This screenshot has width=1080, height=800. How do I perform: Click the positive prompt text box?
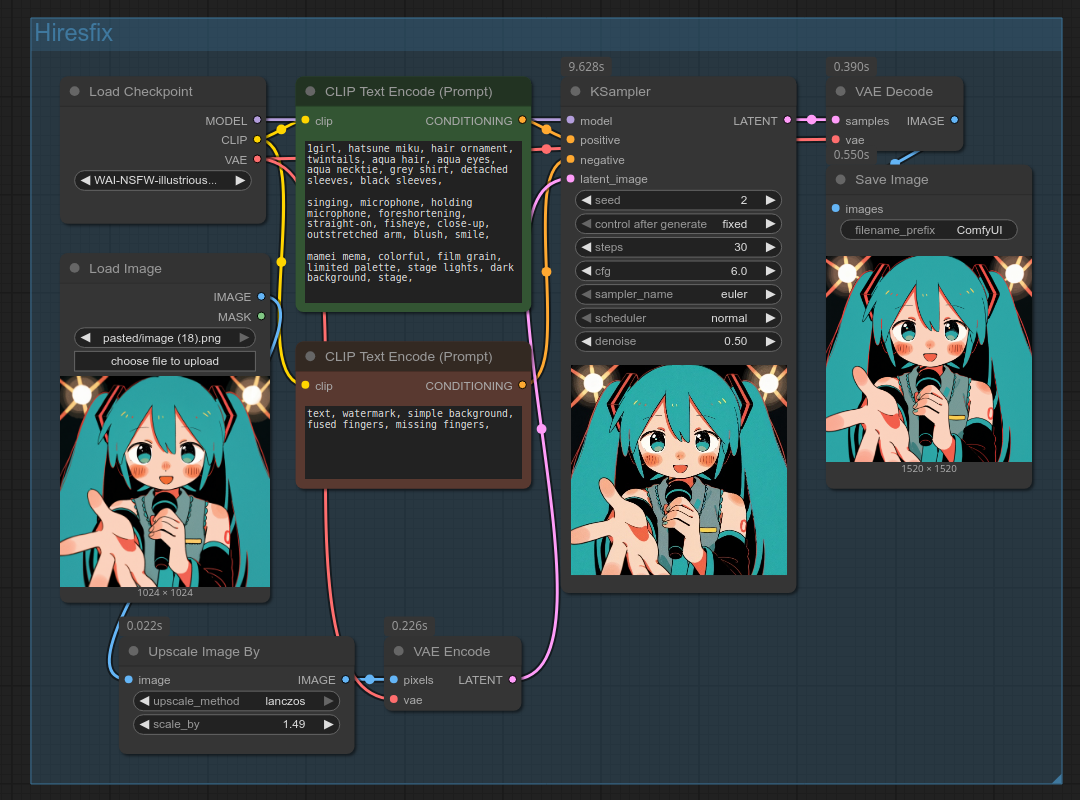pos(413,221)
